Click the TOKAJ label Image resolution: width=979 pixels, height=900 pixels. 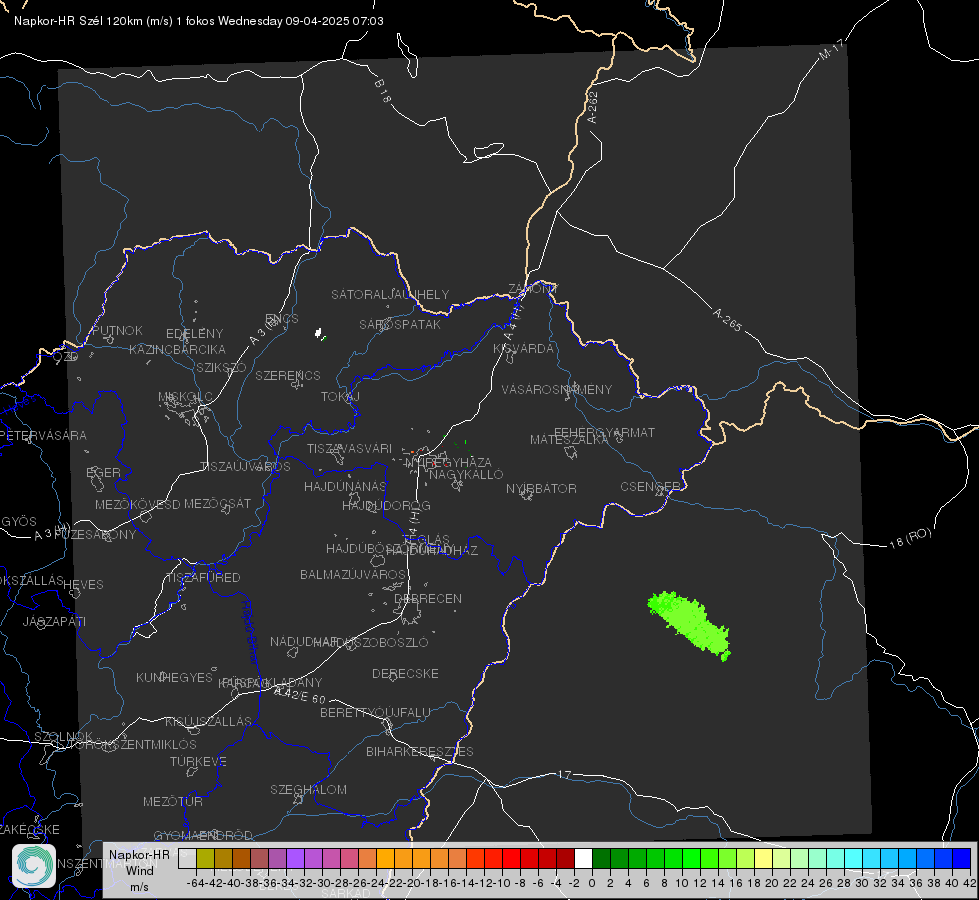coord(340,397)
